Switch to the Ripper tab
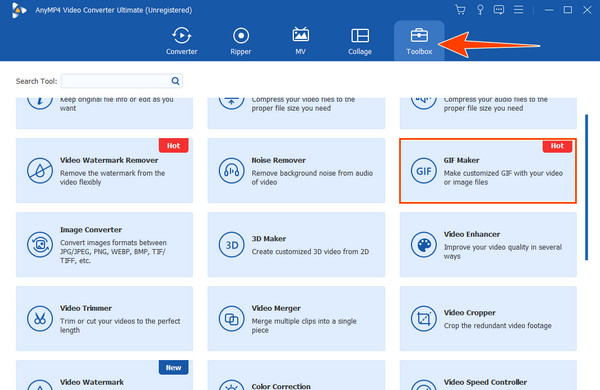Screen dimensions: 600x390 point(241,41)
